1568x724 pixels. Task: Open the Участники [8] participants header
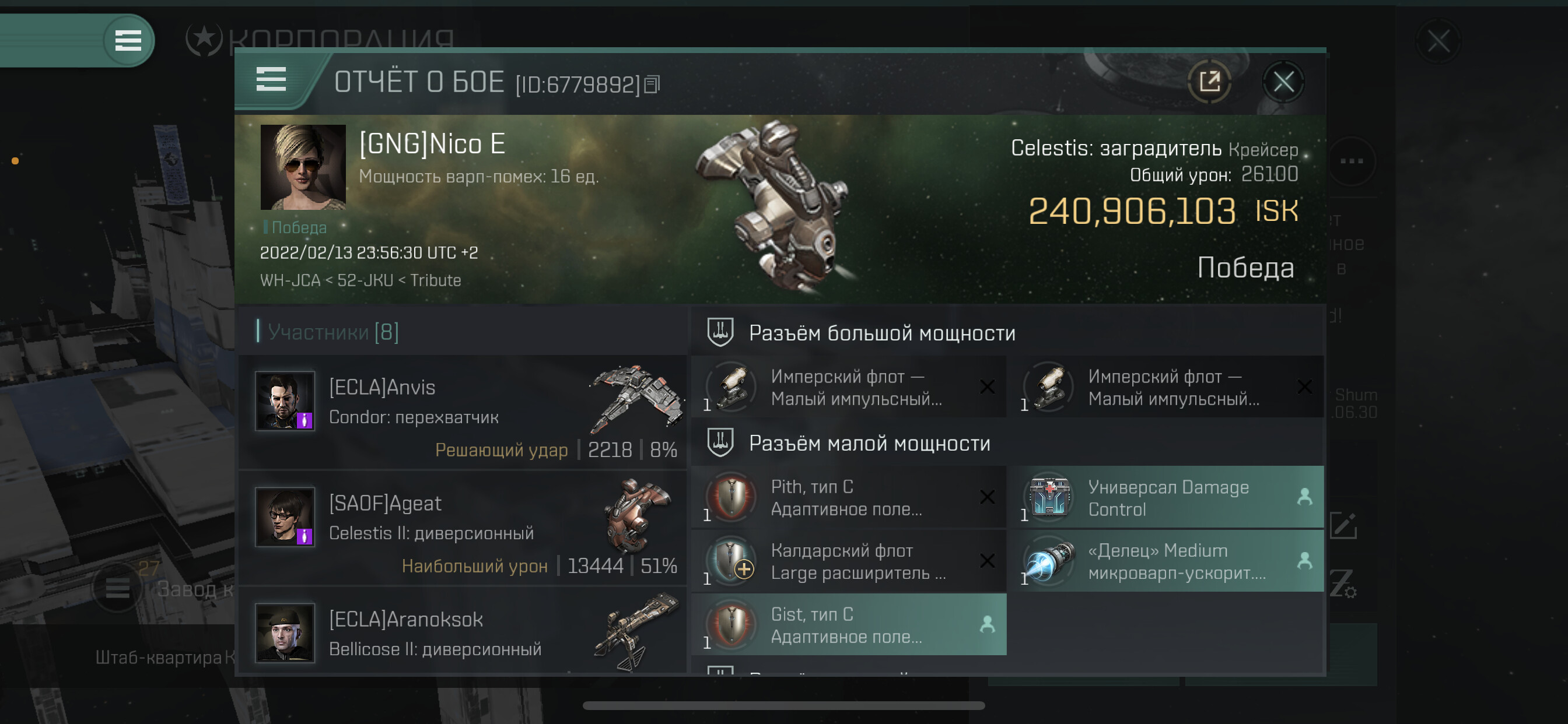click(x=333, y=332)
